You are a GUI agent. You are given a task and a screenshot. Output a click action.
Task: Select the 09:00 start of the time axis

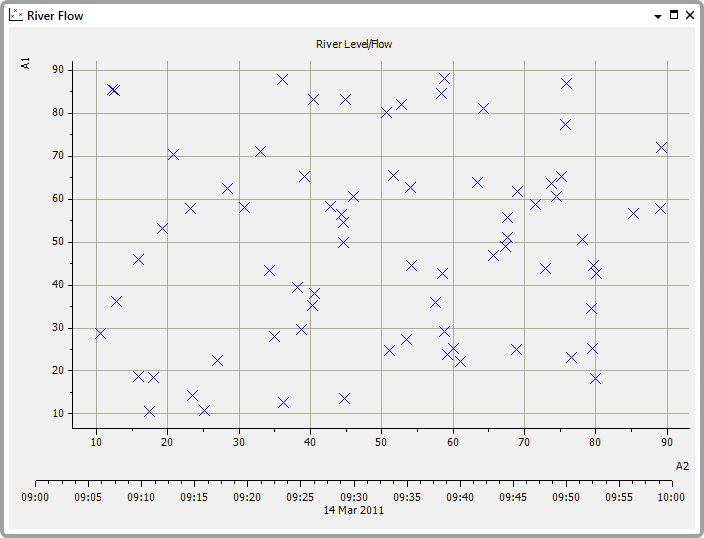(35, 497)
